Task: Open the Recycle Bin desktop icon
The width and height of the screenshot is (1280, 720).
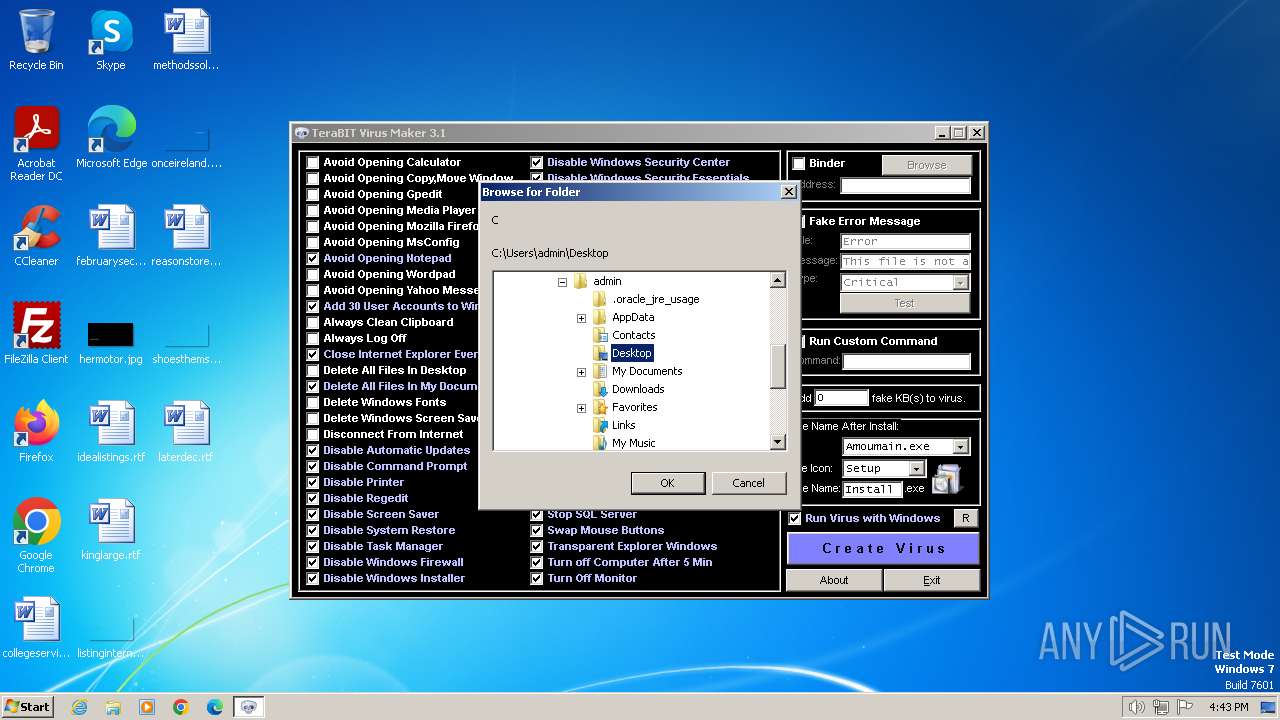Action: pos(36,40)
